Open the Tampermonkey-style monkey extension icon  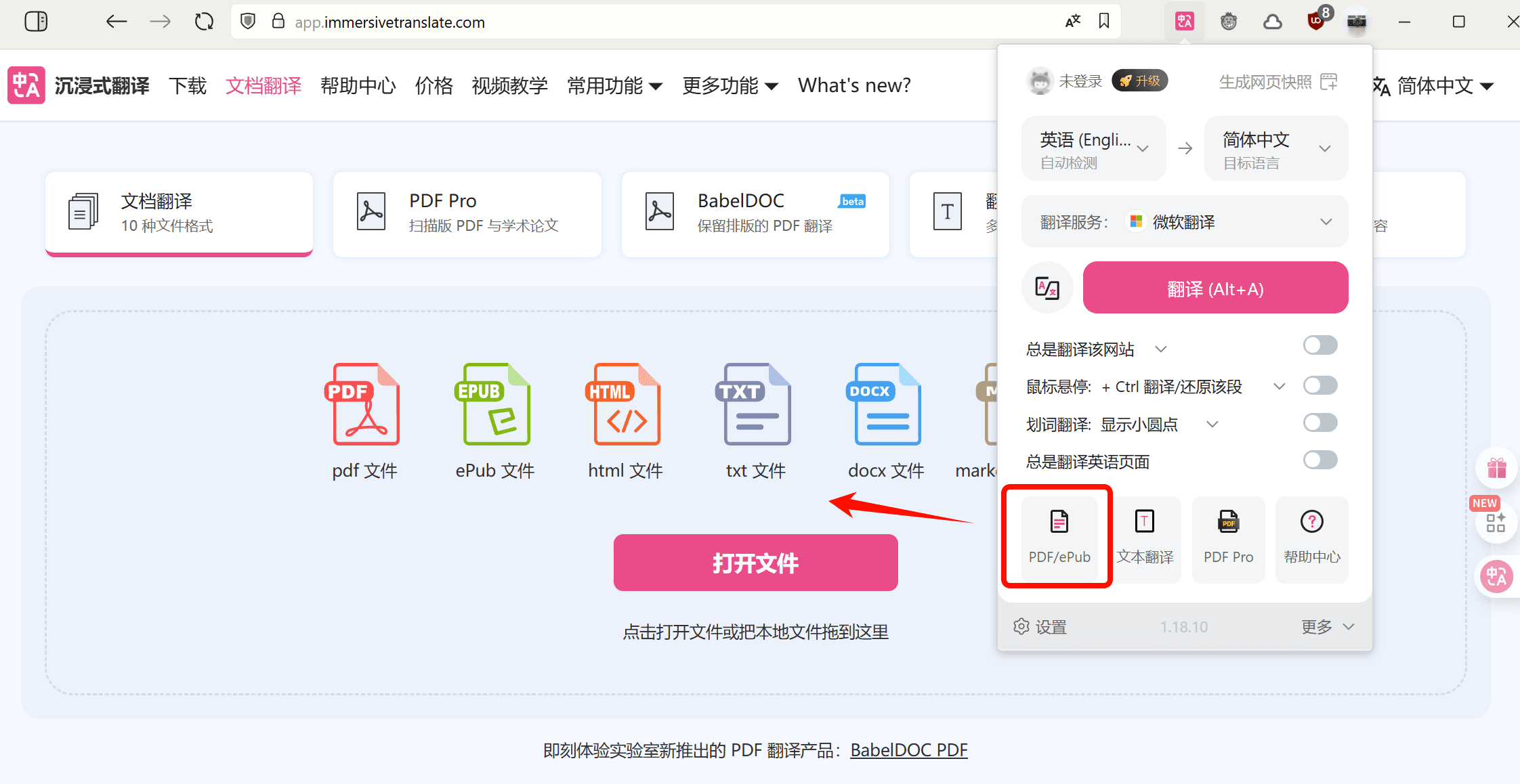[x=1229, y=22]
